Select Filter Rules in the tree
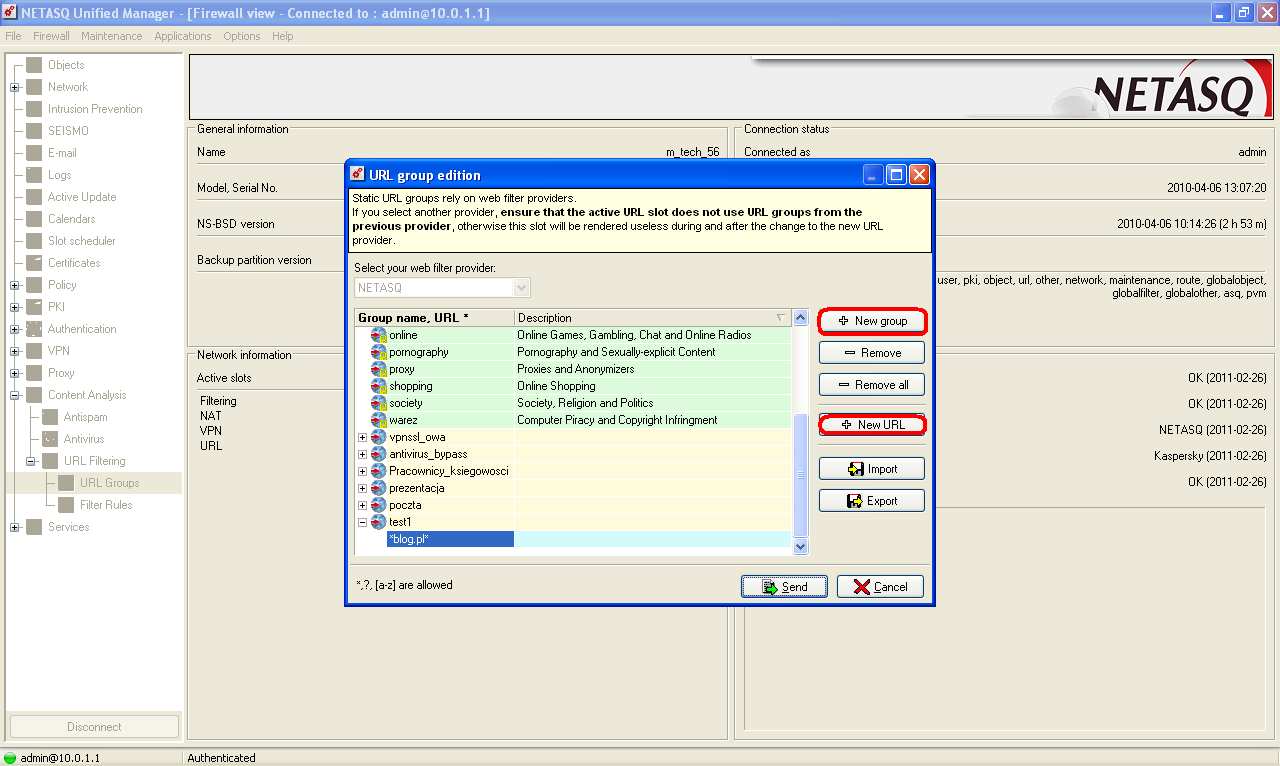1280x766 pixels. tap(106, 505)
